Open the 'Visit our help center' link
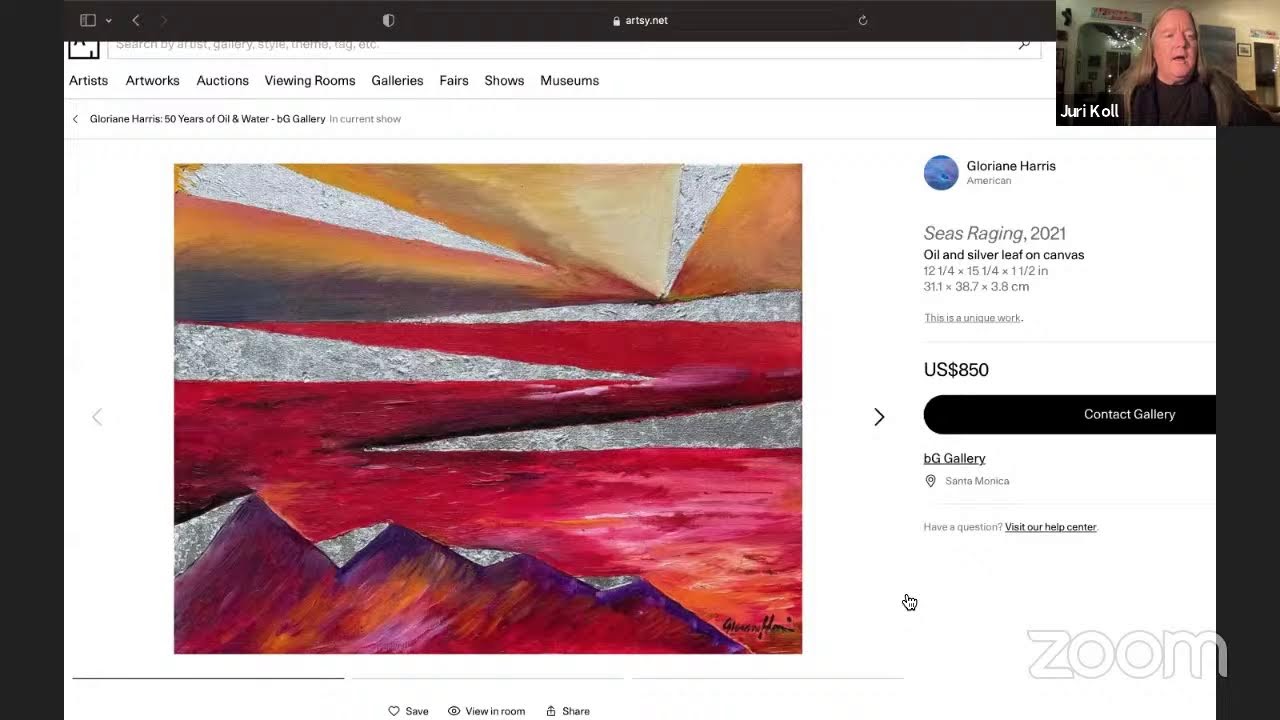The width and height of the screenshot is (1280, 720). [1051, 527]
